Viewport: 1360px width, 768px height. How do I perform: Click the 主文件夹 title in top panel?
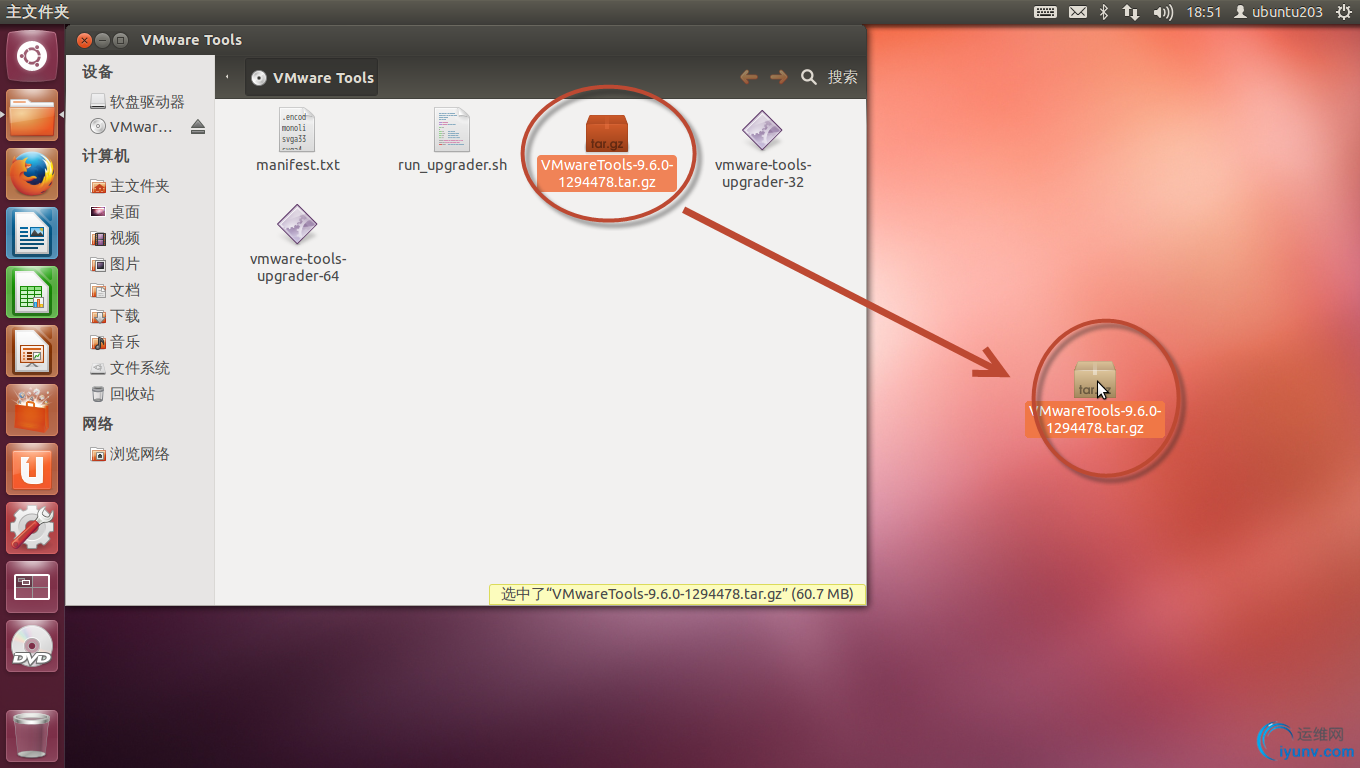tap(38, 12)
